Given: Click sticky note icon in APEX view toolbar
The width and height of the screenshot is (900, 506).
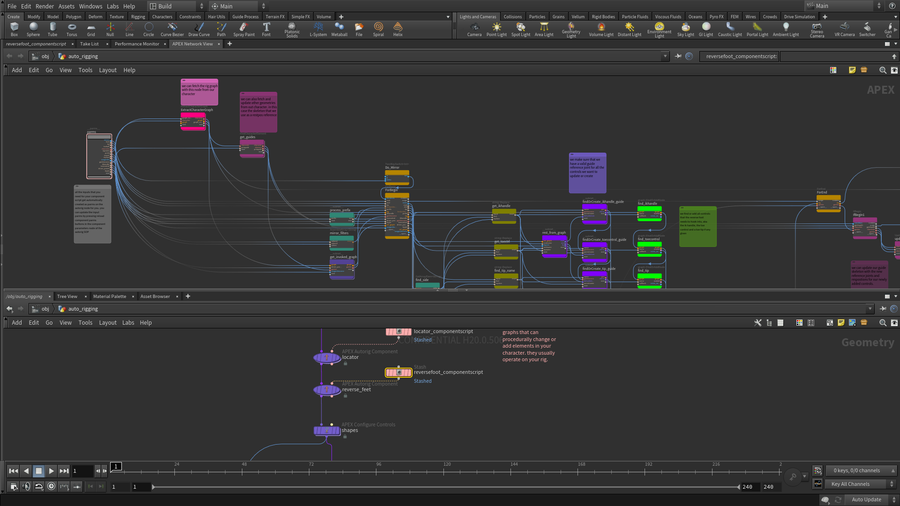Looking at the screenshot, I should pos(852,70).
